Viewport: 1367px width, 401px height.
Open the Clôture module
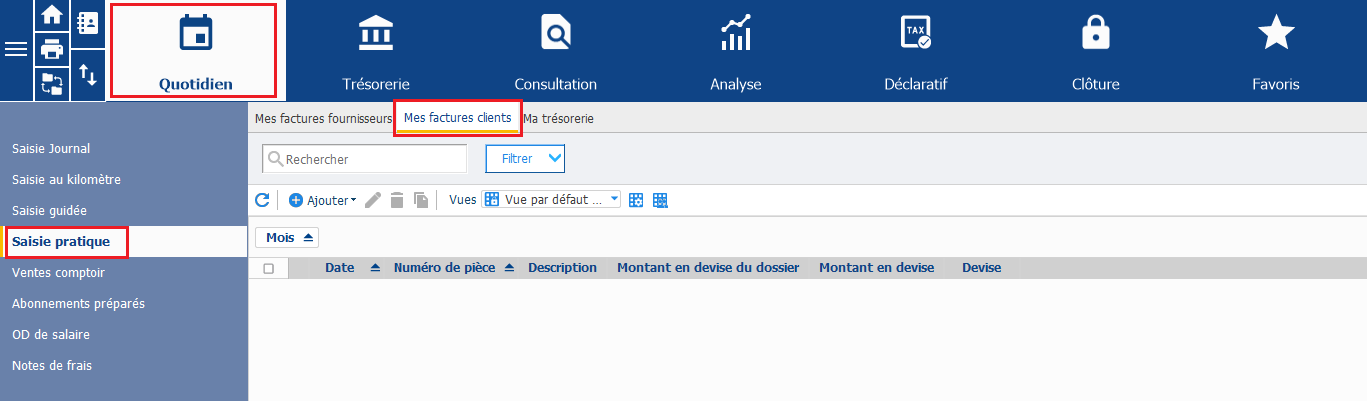coord(1095,50)
